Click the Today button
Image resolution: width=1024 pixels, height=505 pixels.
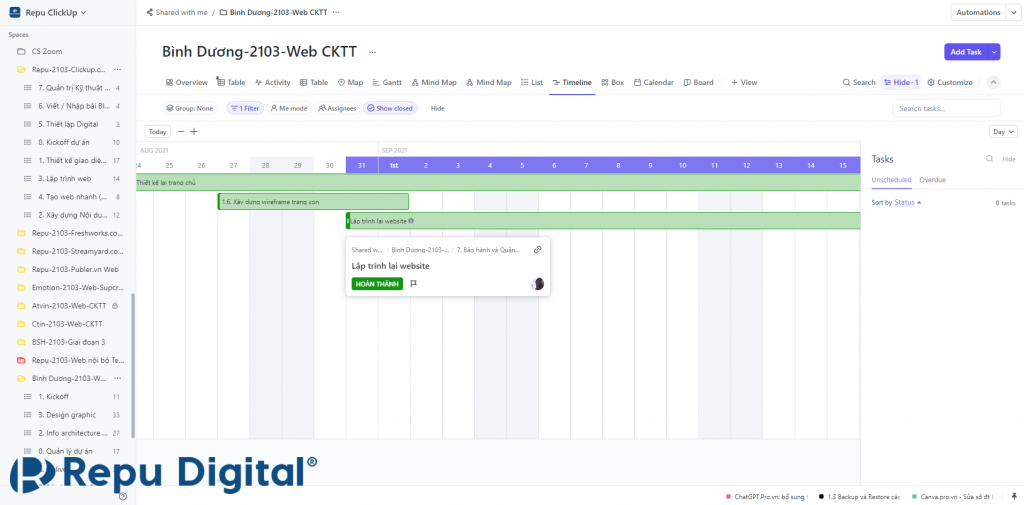(x=157, y=131)
